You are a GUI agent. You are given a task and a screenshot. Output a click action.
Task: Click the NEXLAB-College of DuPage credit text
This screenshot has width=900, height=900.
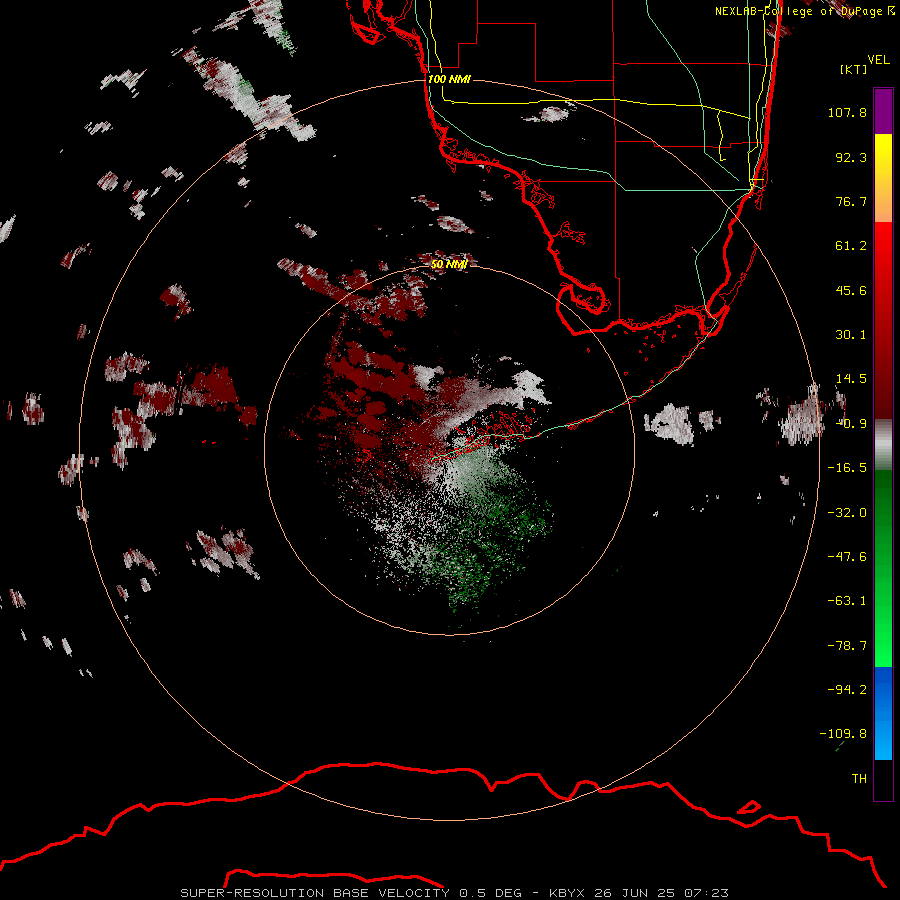click(x=805, y=11)
